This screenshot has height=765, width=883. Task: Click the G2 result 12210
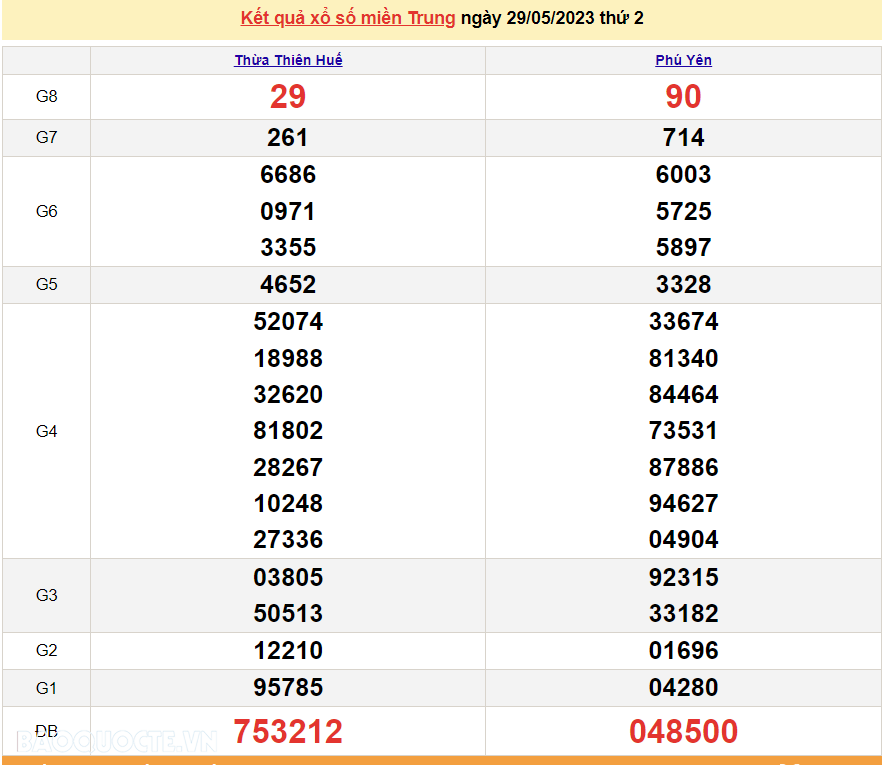pos(287,650)
